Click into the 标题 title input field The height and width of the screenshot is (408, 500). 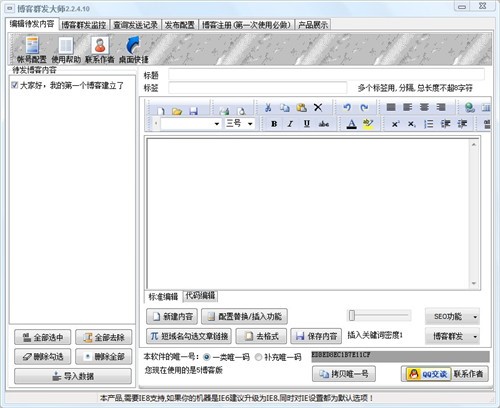point(326,75)
